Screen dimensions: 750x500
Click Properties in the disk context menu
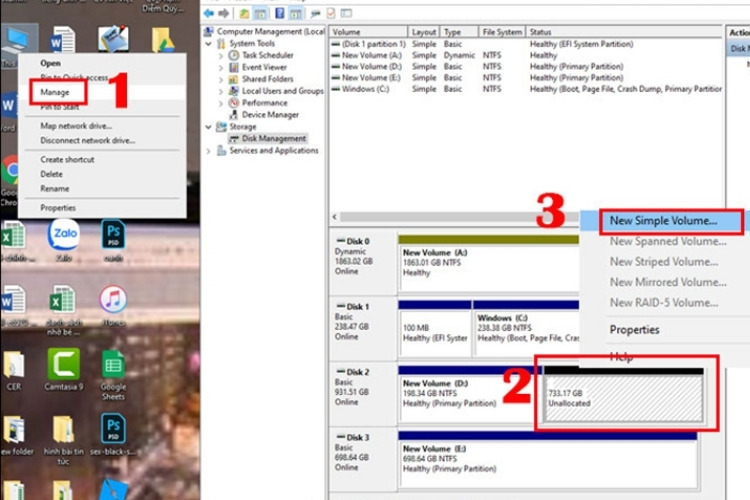634,329
